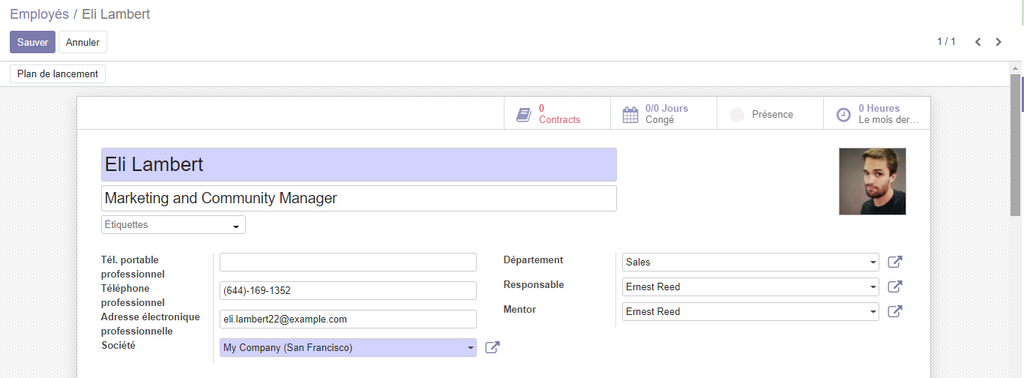The image size is (1024, 378).
Task: Click the Responsable field label
Action: pos(534,285)
